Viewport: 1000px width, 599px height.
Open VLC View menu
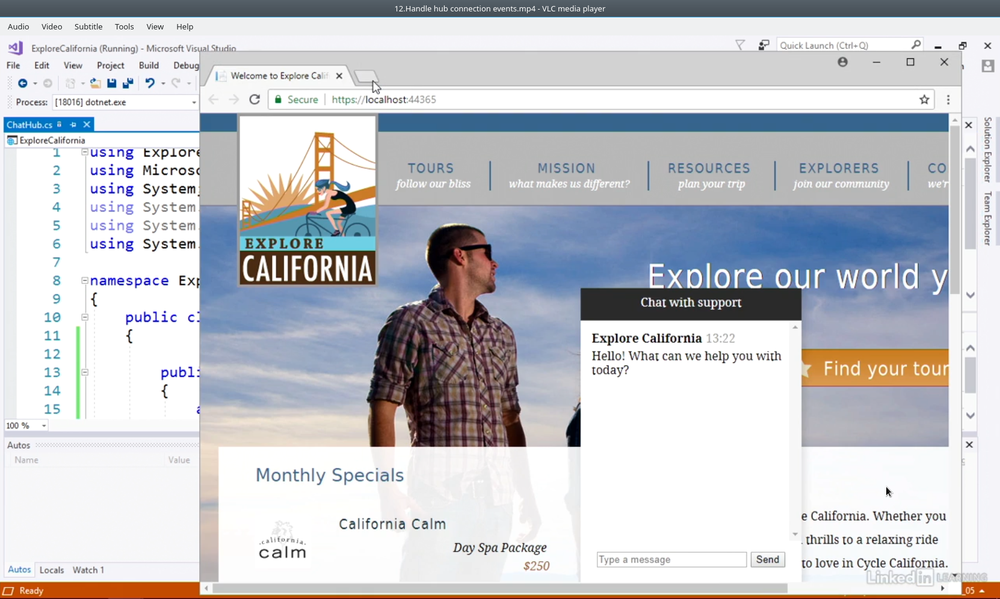point(155,27)
